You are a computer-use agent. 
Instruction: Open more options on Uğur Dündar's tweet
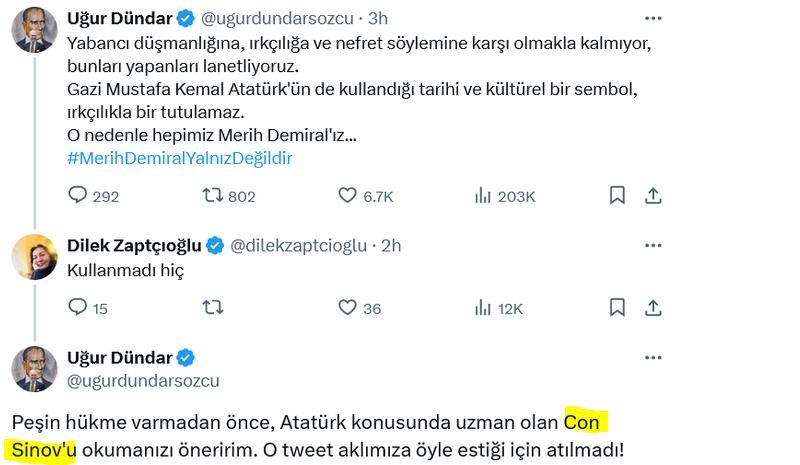click(653, 19)
